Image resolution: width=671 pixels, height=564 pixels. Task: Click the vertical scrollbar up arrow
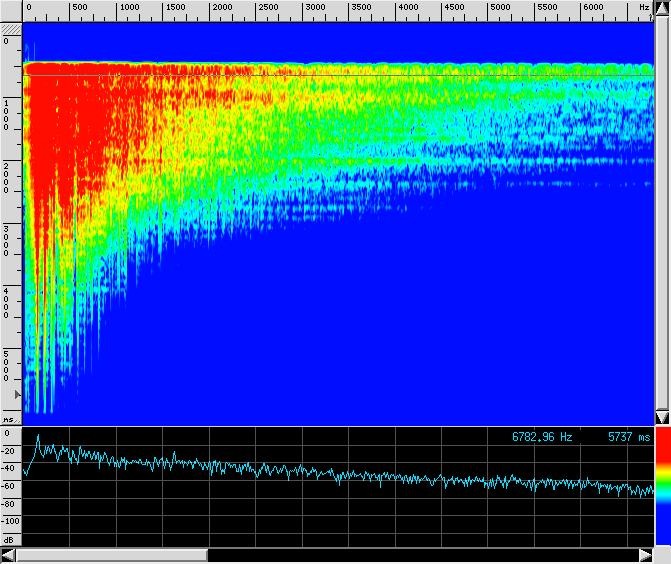coord(661,9)
